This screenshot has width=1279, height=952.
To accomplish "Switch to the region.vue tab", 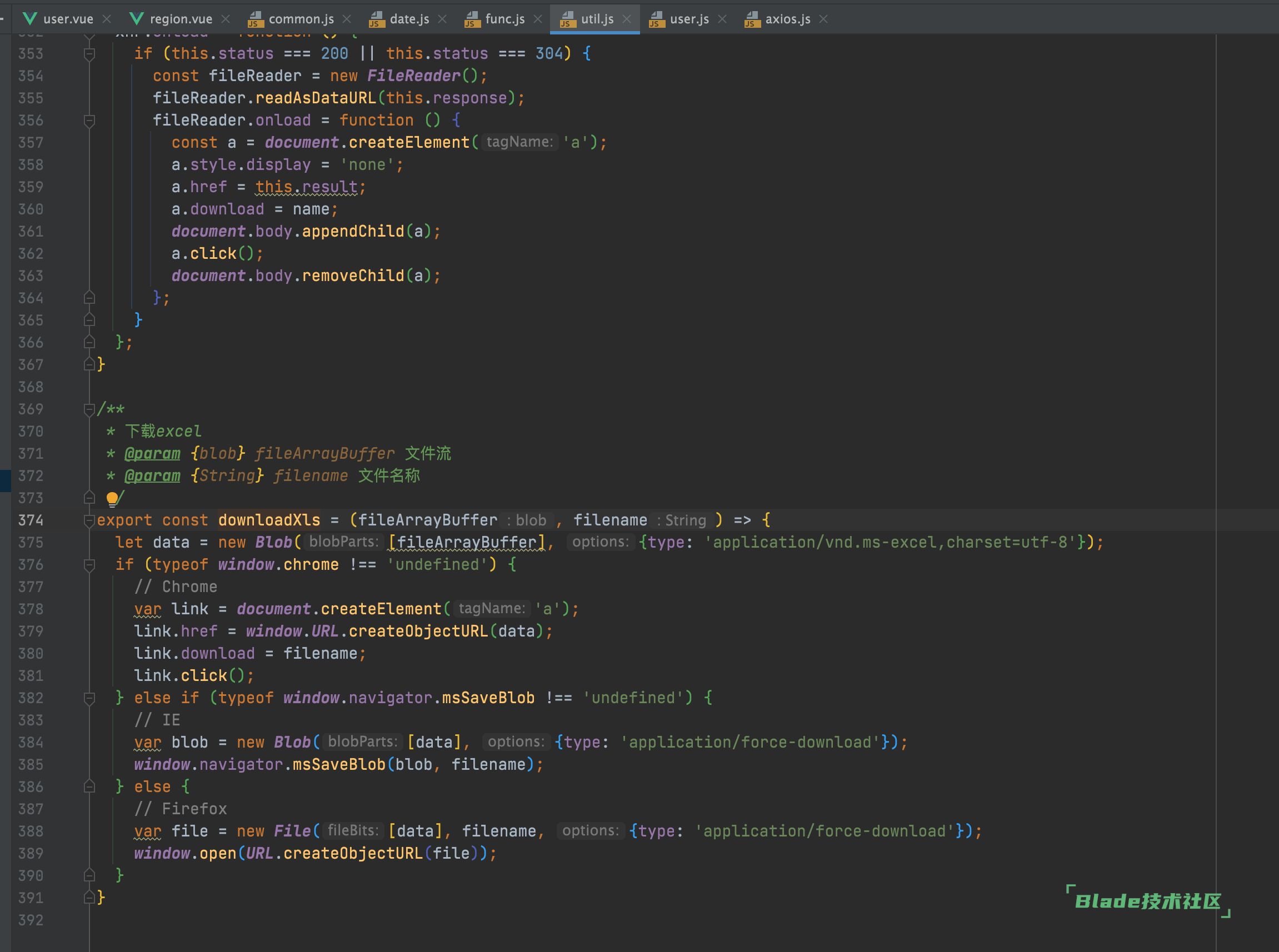I will point(181,19).
